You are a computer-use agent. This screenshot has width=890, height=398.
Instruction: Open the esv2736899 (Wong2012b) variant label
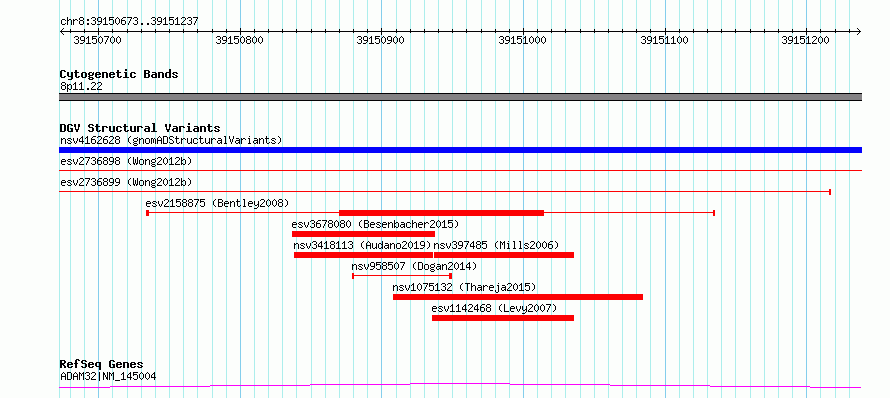pyautogui.click(x=126, y=182)
